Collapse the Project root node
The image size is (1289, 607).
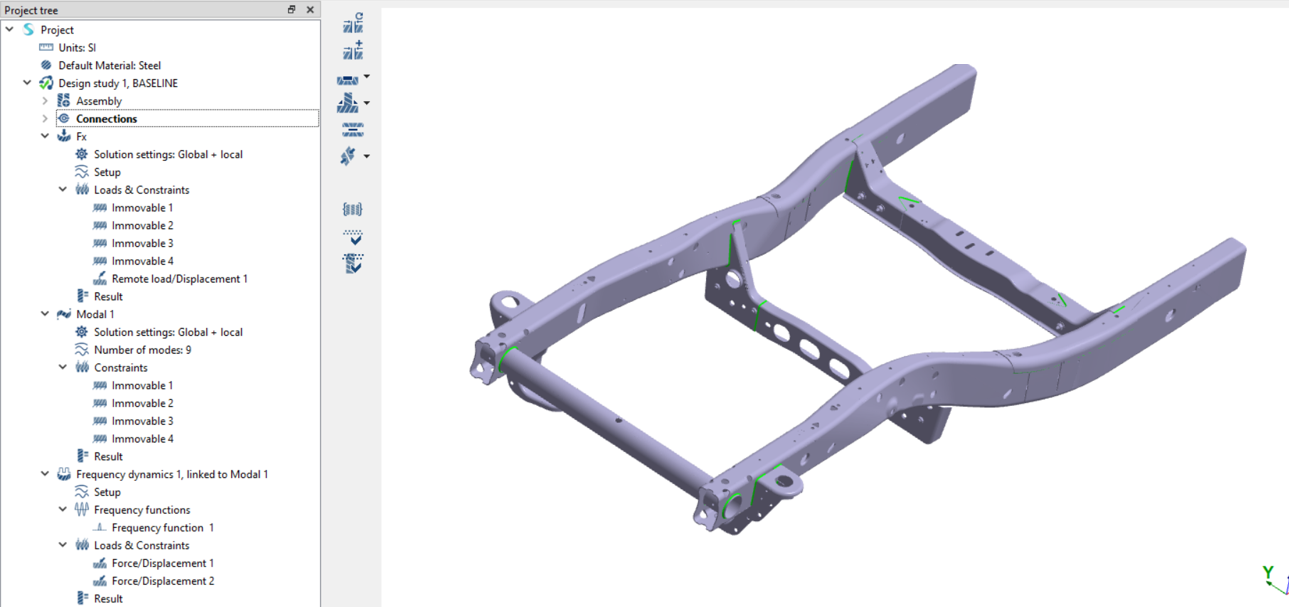coord(10,30)
